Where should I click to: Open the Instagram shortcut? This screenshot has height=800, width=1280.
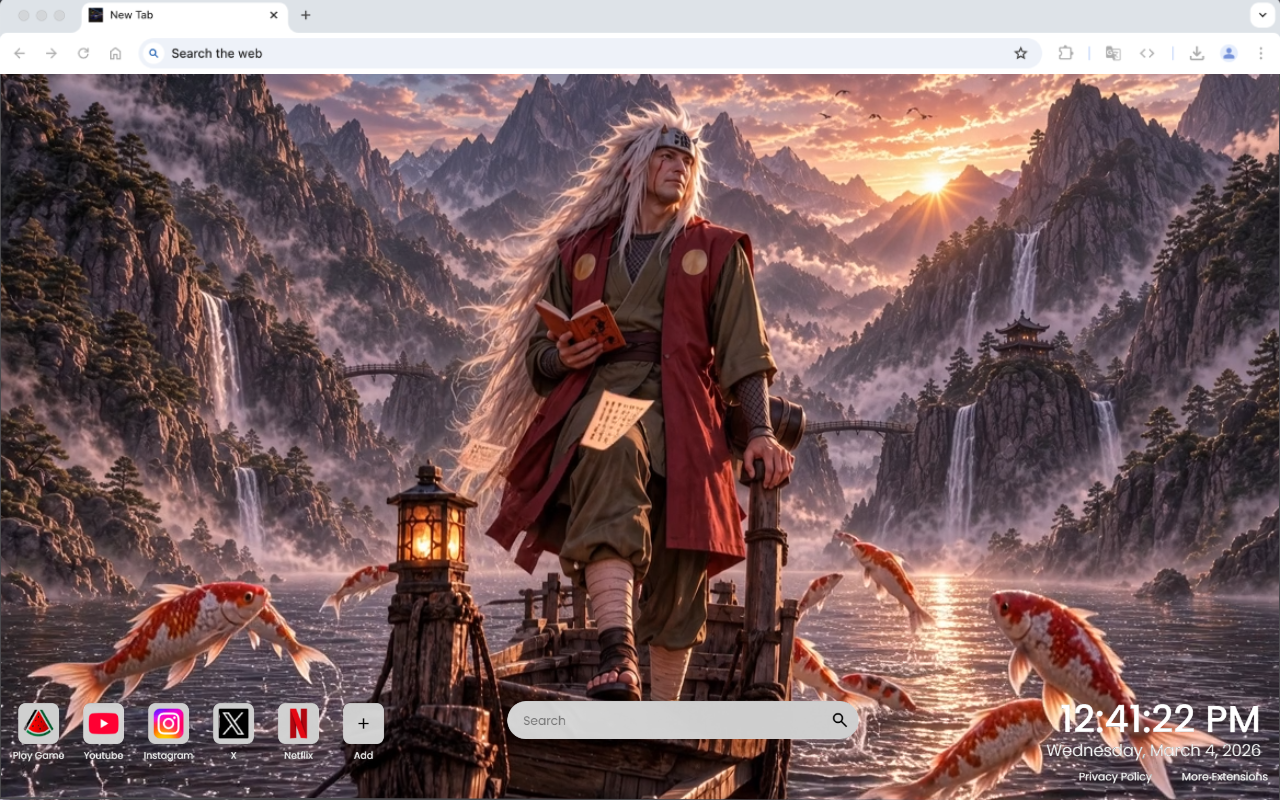168,723
